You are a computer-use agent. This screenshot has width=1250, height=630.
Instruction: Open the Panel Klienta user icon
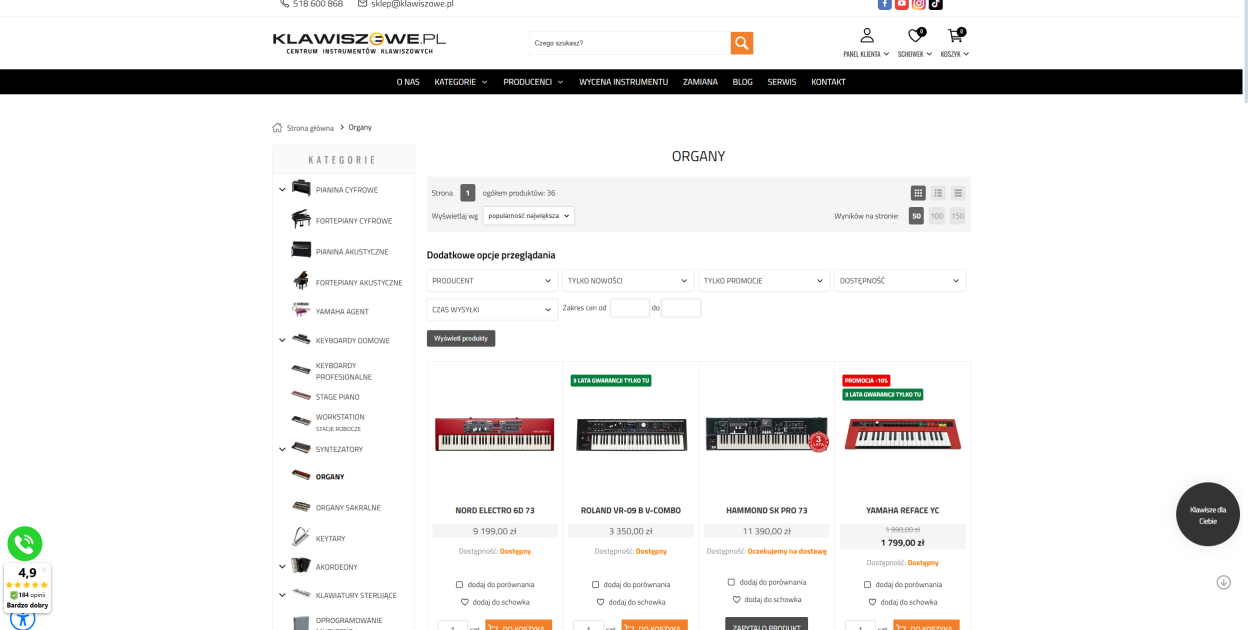[867, 36]
